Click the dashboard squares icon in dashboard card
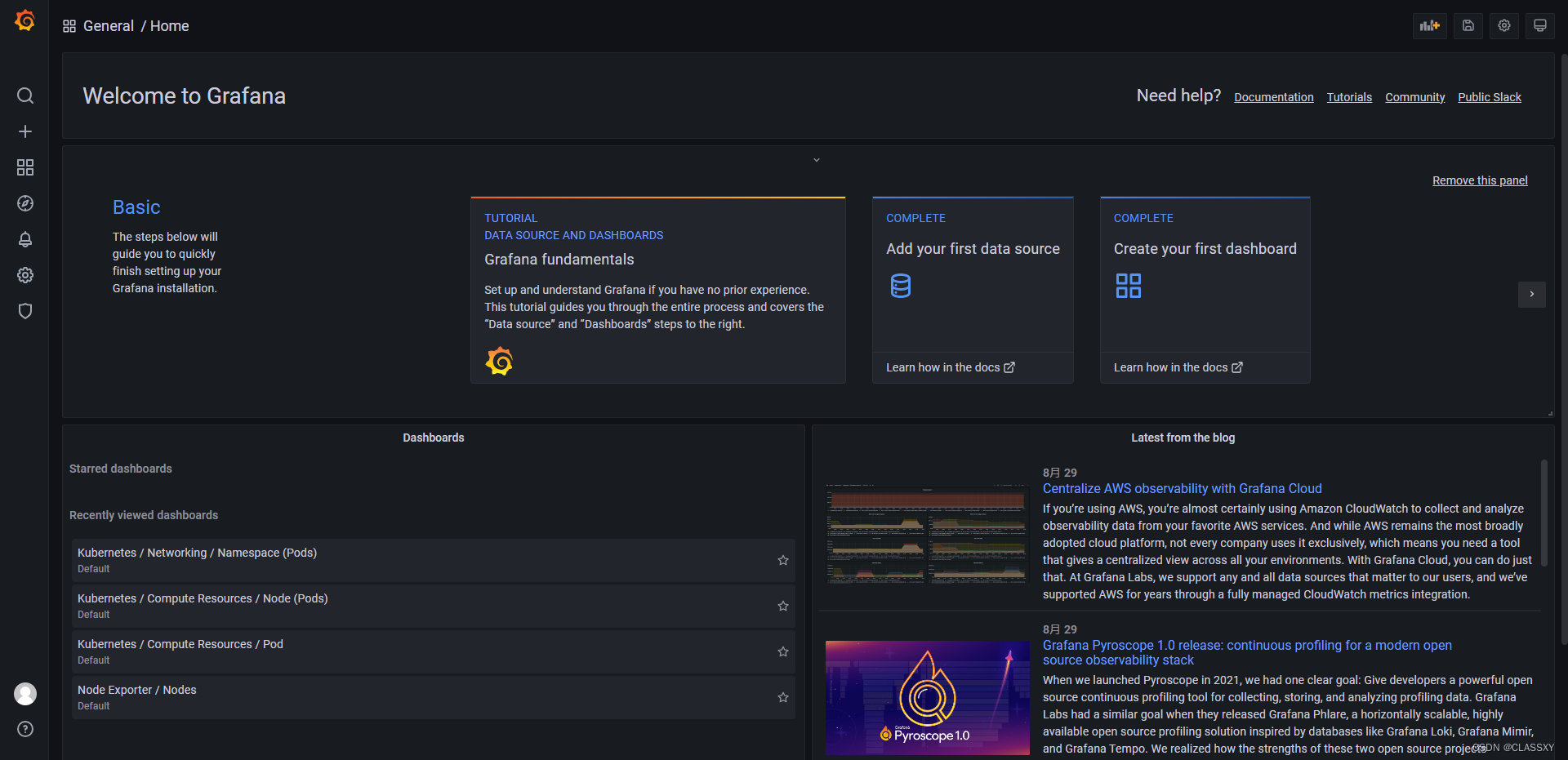This screenshot has height=760, width=1568. pyautogui.click(x=1129, y=286)
